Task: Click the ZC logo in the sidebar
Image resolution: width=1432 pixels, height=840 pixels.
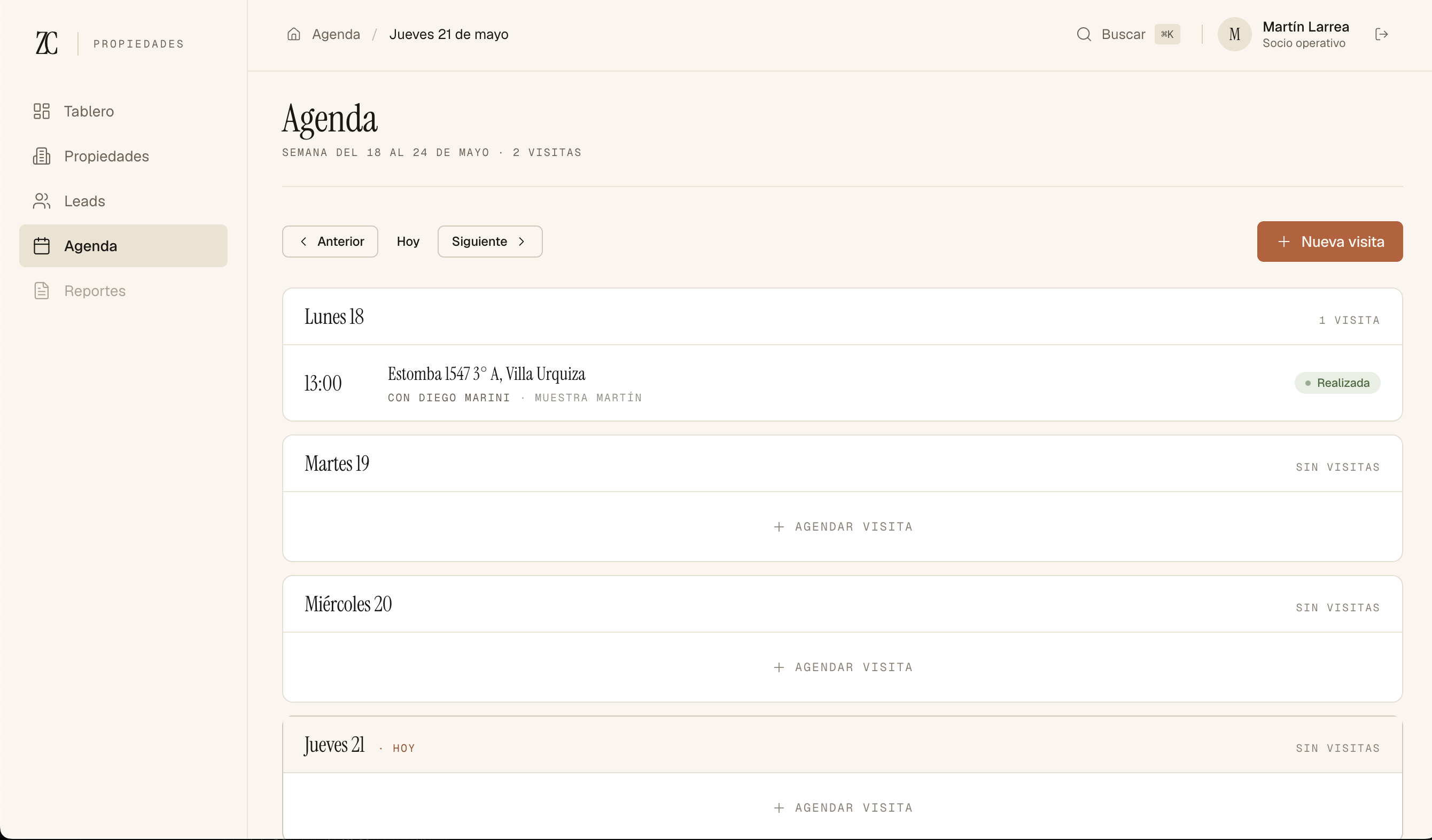Action: click(46, 43)
